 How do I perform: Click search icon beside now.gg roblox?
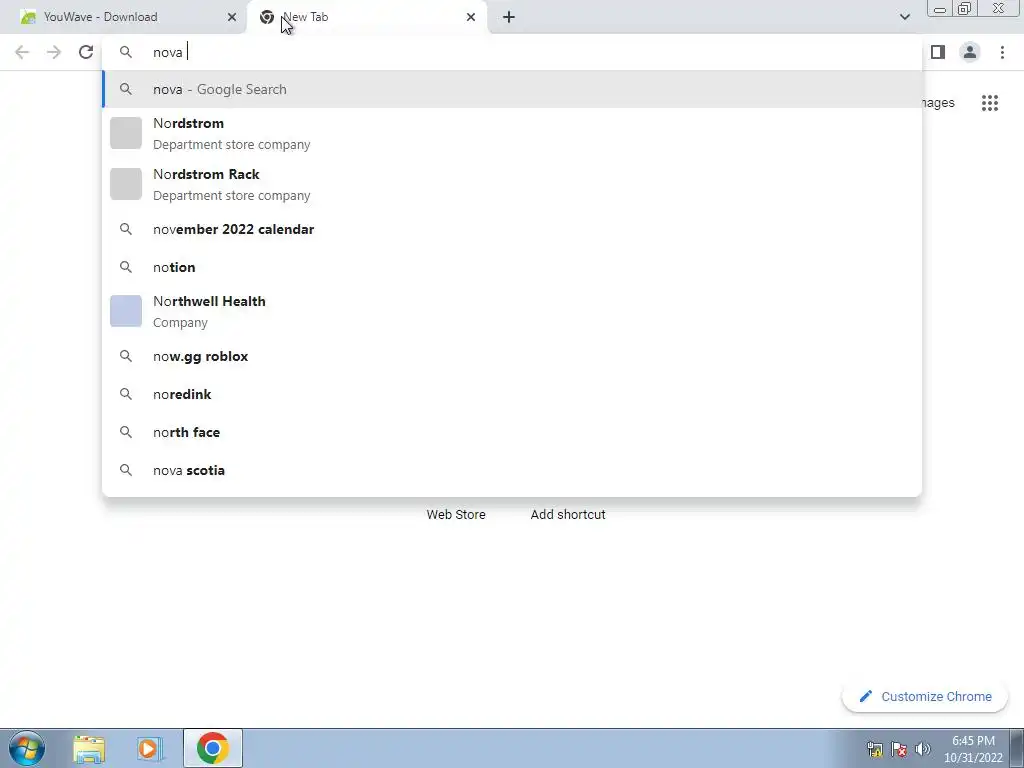click(x=126, y=357)
